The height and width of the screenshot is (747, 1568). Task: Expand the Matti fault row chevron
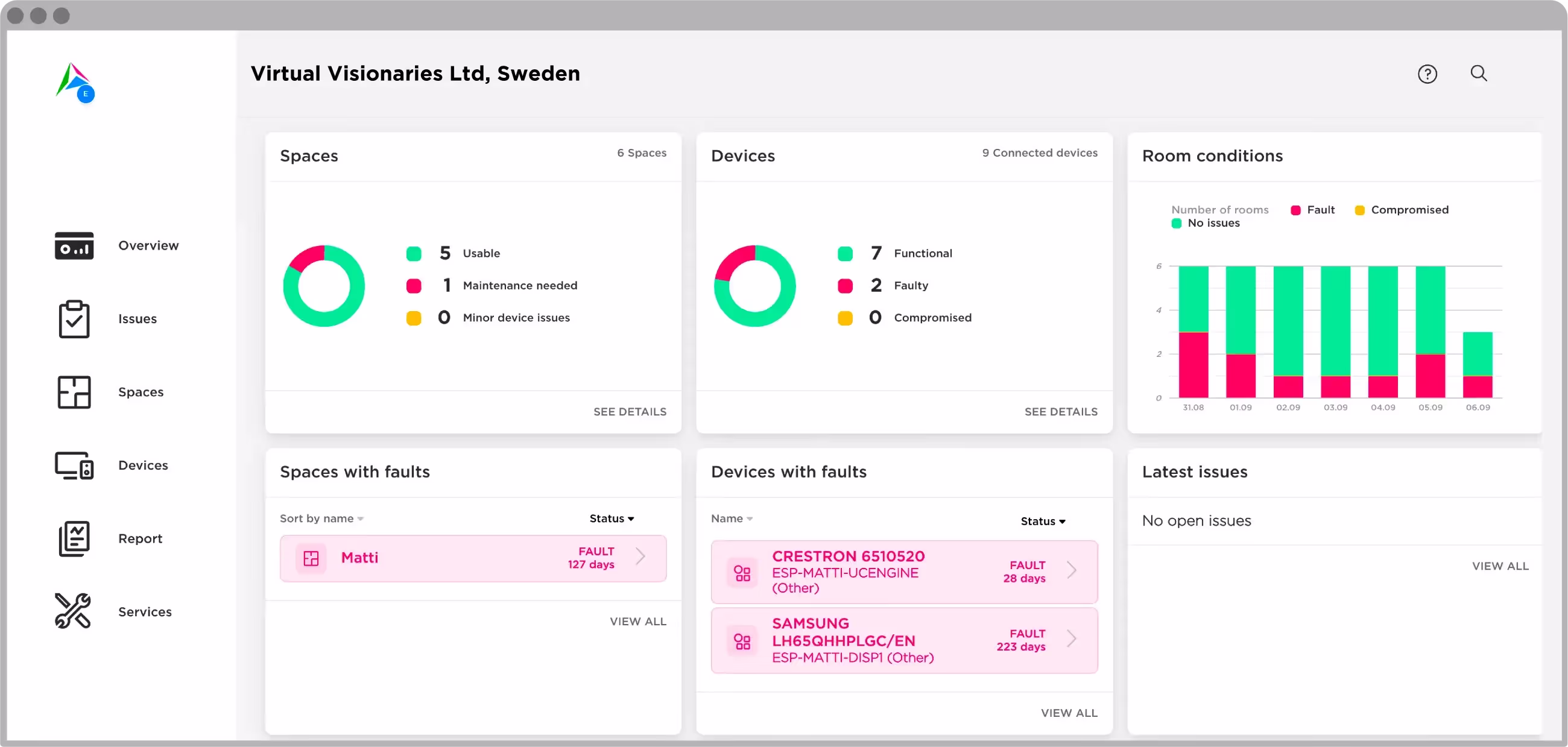pyautogui.click(x=640, y=556)
